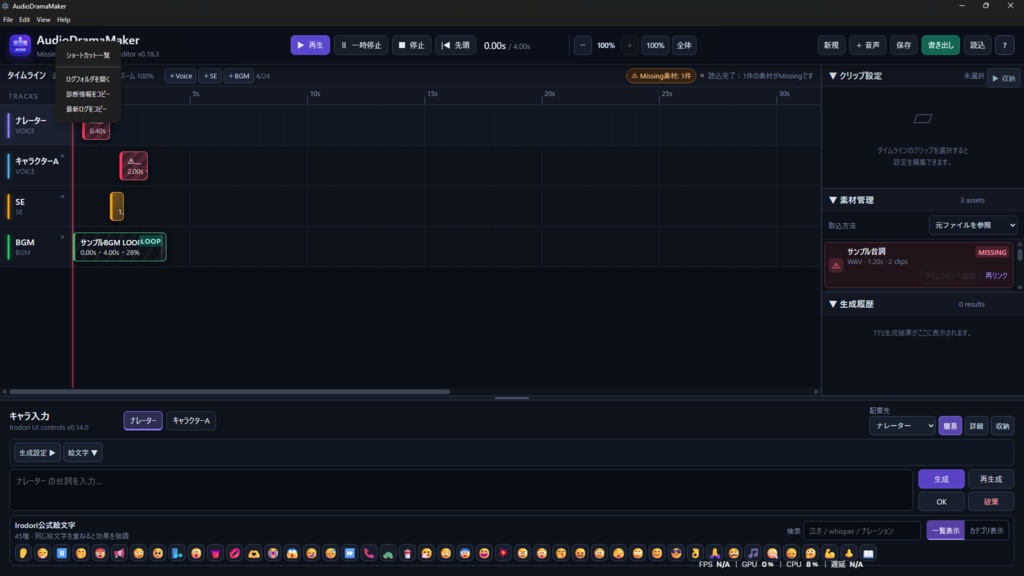Open the 取込方法 元ファイルを参照 dropdown
The height and width of the screenshot is (576, 1024).
[x=972, y=225]
